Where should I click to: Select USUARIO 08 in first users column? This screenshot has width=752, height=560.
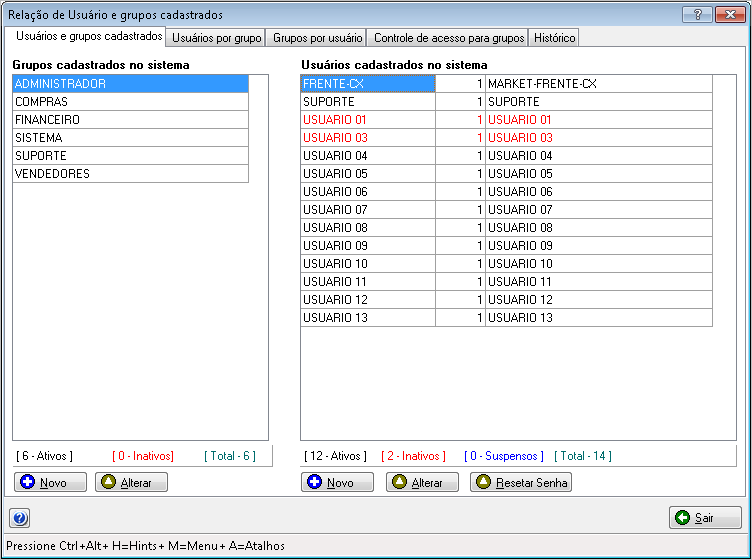368,227
